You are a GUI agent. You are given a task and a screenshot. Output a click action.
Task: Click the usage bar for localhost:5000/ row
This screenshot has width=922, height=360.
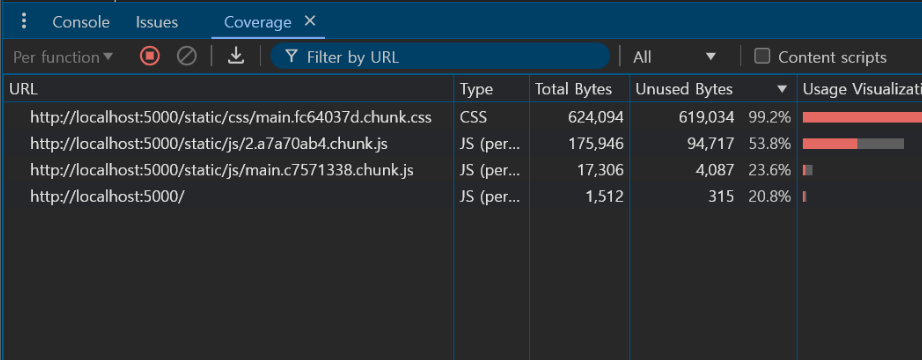(x=804, y=196)
